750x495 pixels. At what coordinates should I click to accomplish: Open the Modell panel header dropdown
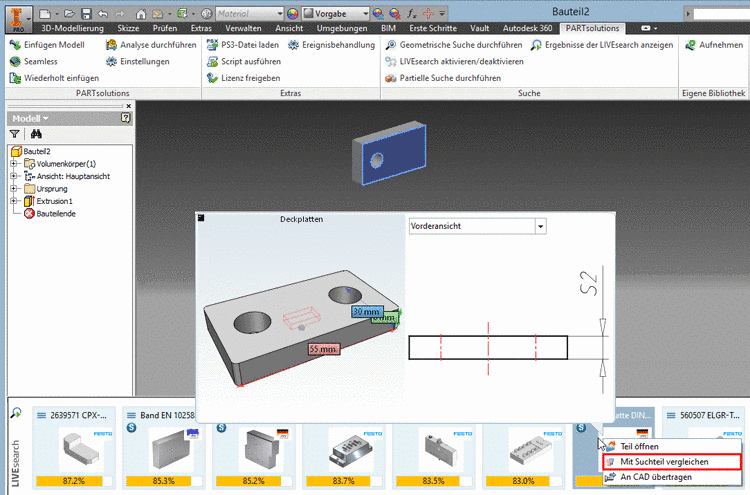click(31, 118)
